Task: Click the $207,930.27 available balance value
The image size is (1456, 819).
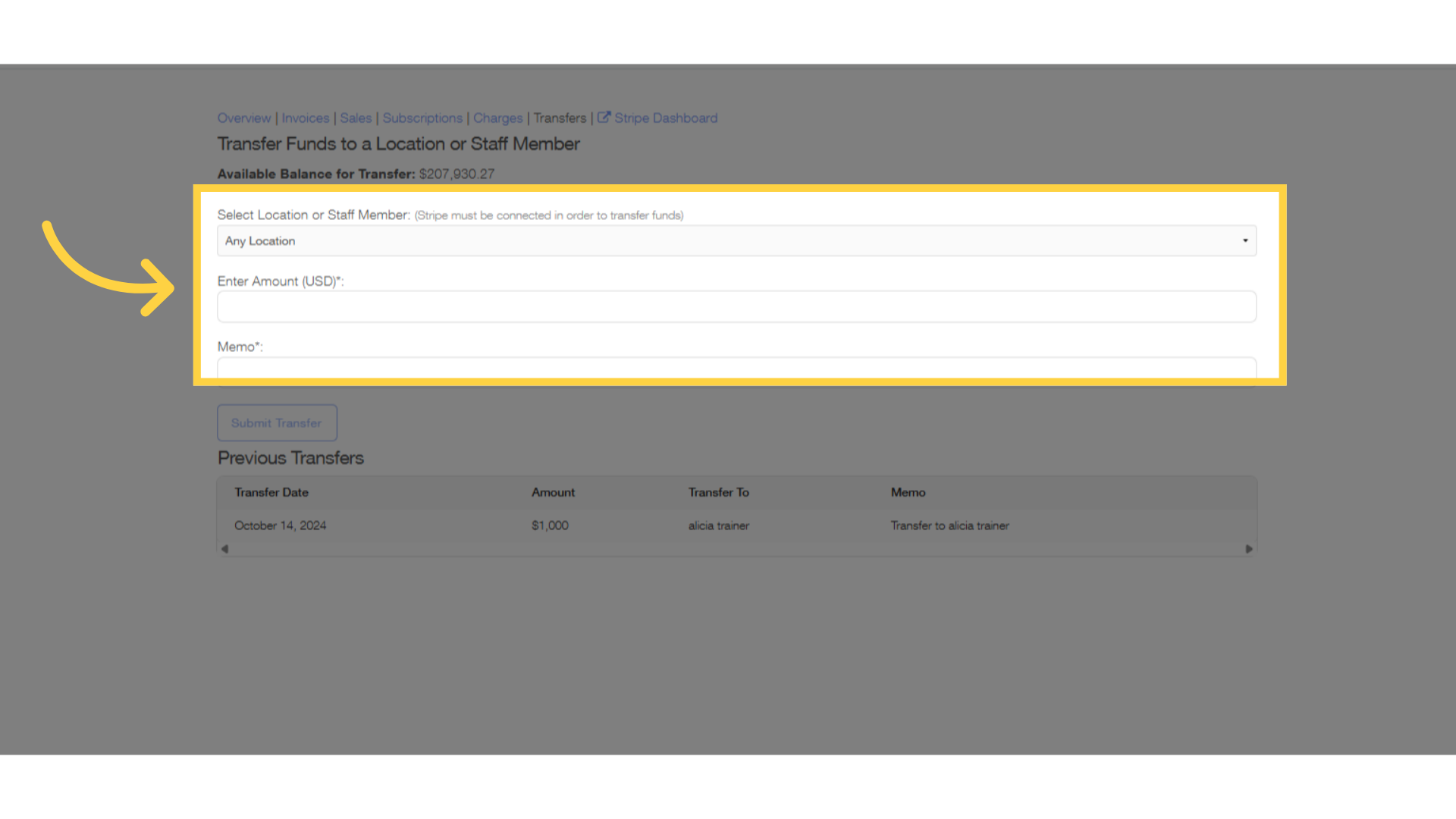Action: point(457,174)
